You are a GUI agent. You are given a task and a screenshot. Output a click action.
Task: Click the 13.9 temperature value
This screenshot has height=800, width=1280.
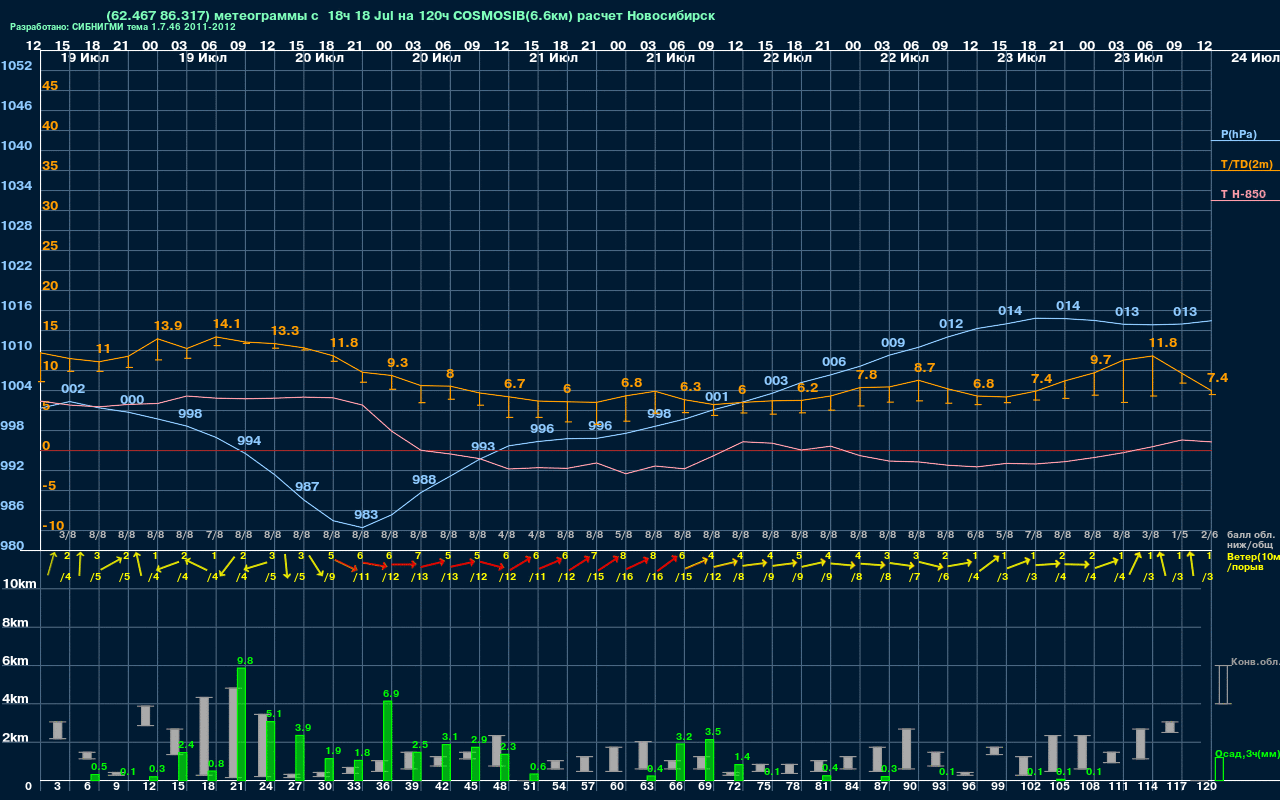click(168, 326)
